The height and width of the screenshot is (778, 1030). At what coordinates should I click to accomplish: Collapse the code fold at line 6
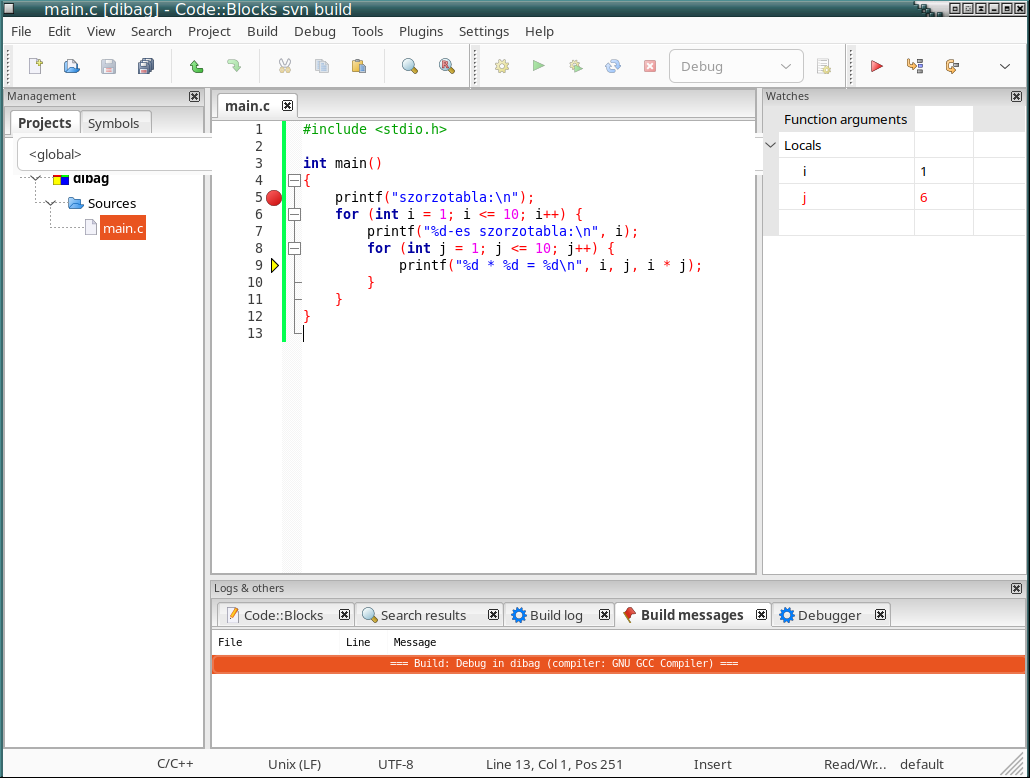294,214
